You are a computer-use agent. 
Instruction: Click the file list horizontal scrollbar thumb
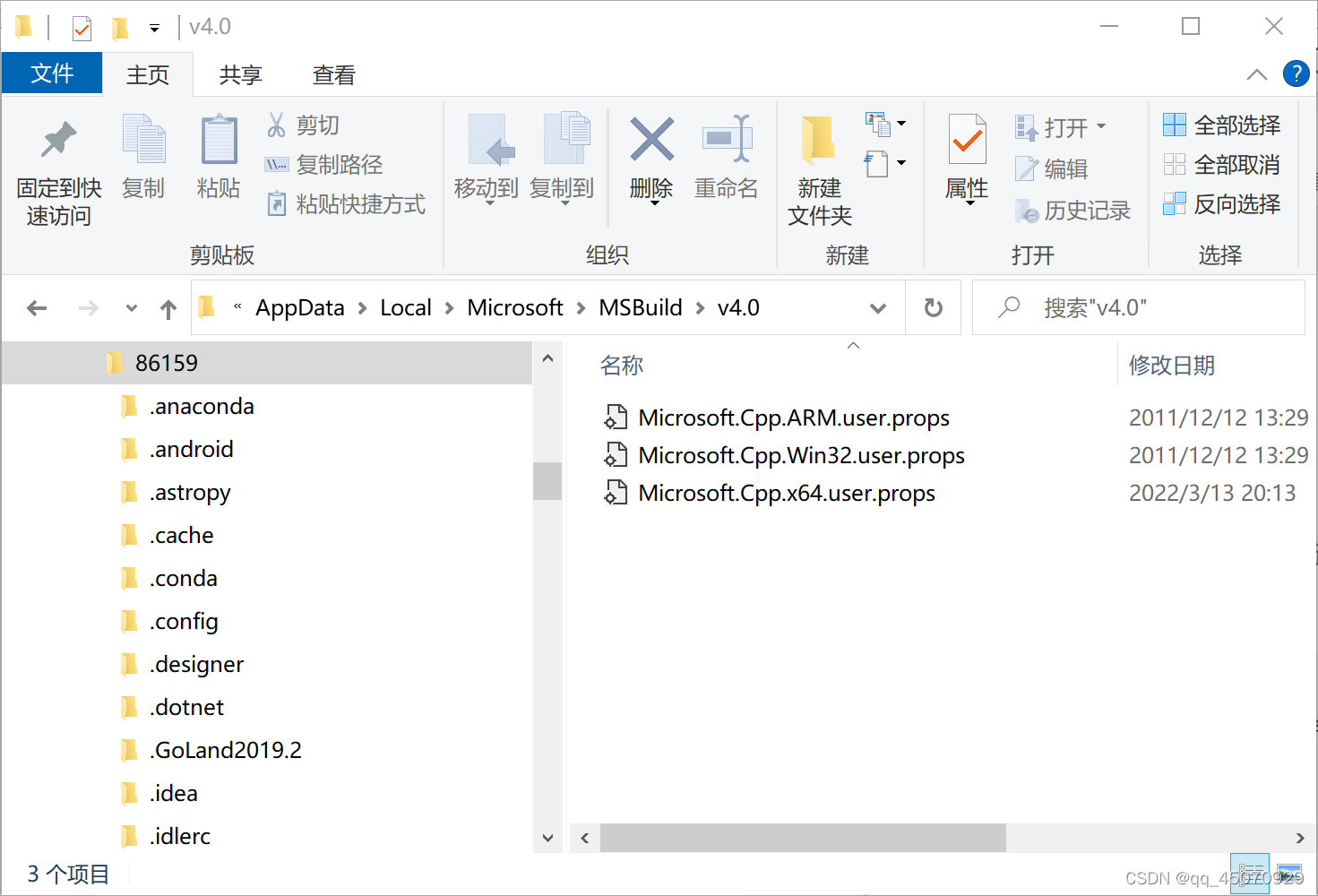[x=803, y=838]
